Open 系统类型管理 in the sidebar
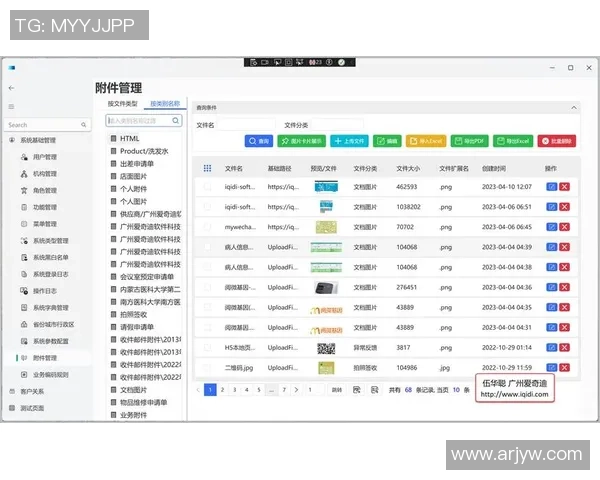 (x=51, y=241)
